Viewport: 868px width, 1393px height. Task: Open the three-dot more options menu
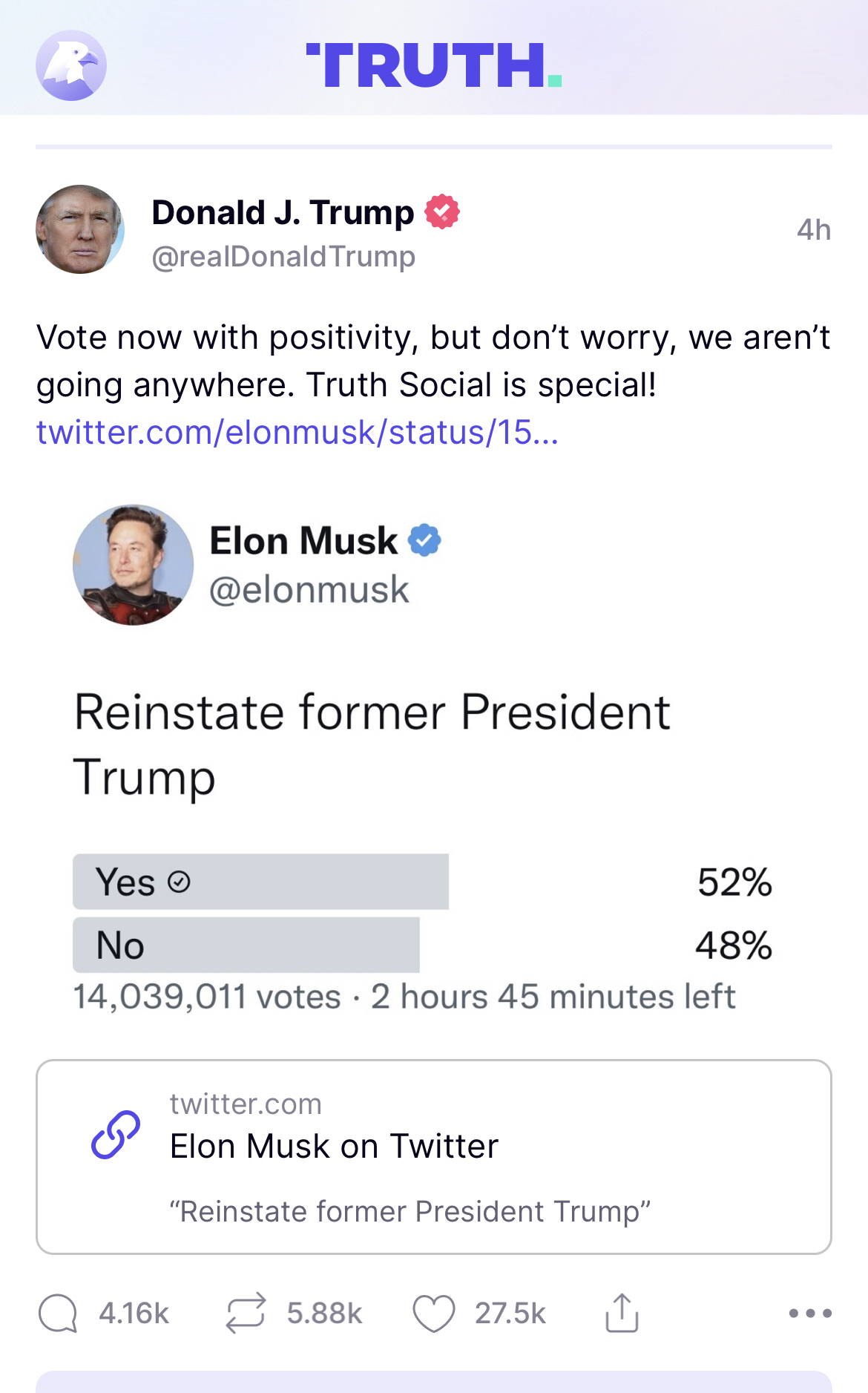click(810, 1313)
